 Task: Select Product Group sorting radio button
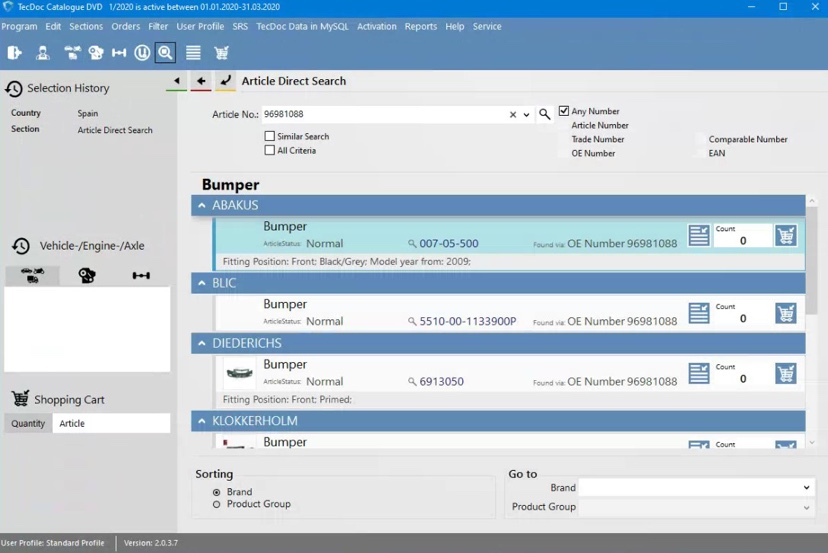click(x=217, y=504)
